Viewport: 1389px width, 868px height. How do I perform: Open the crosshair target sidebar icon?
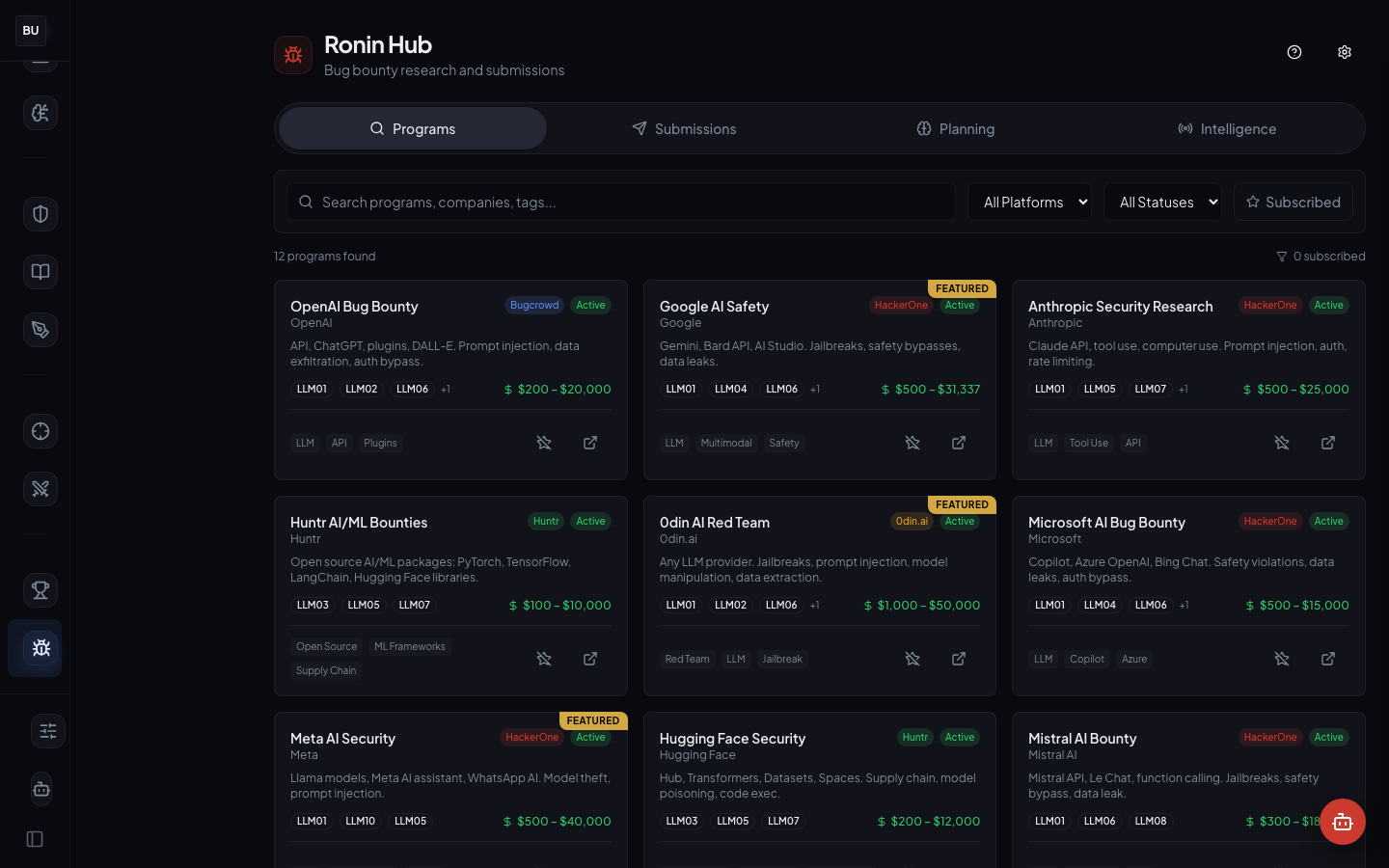[41, 431]
